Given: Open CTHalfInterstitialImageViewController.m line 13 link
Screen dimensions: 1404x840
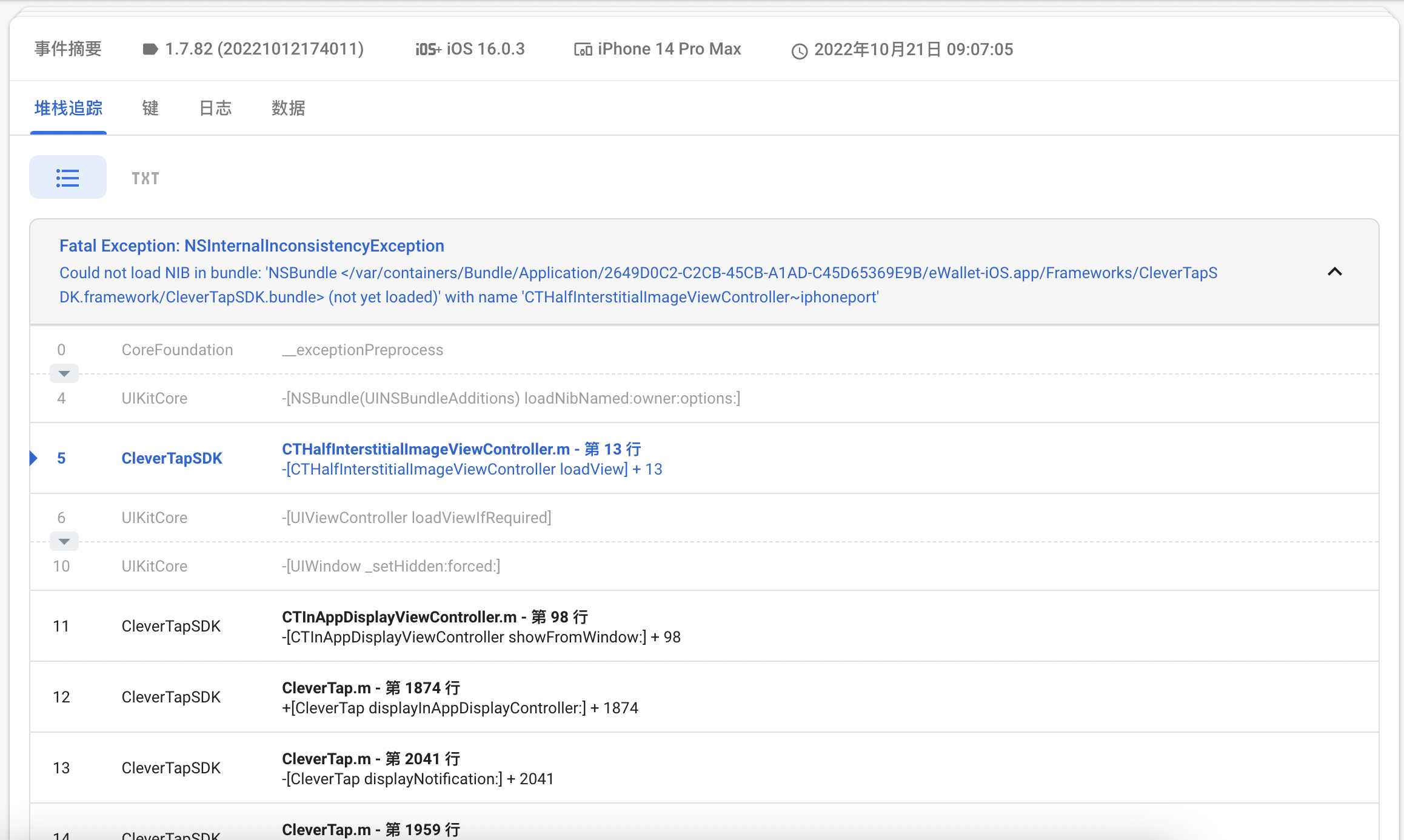Looking at the screenshot, I should (461, 449).
